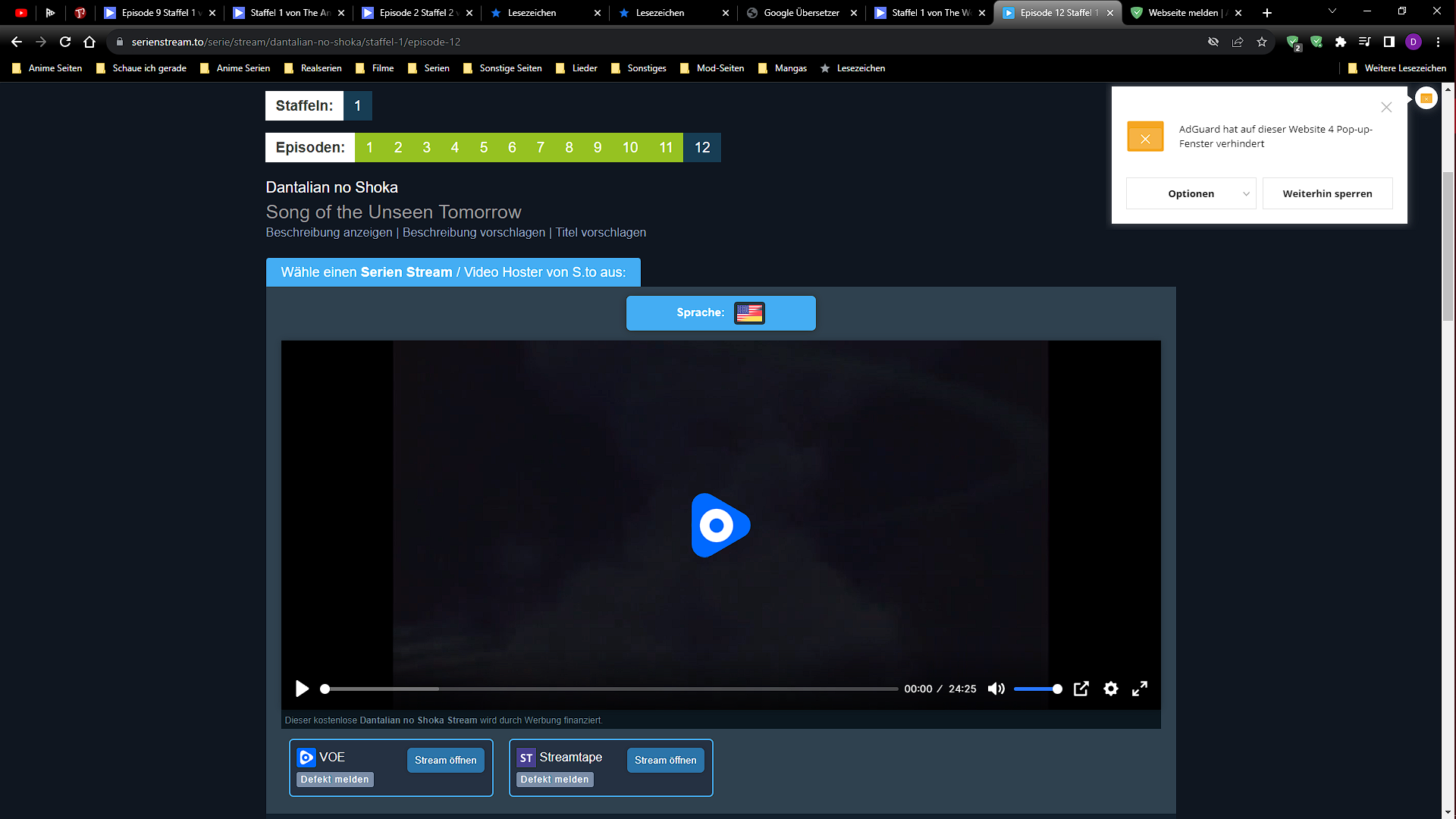The width and height of the screenshot is (1456, 819).
Task: Expand the AdGuard Optionen dropdown
Action: click(1191, 194)
